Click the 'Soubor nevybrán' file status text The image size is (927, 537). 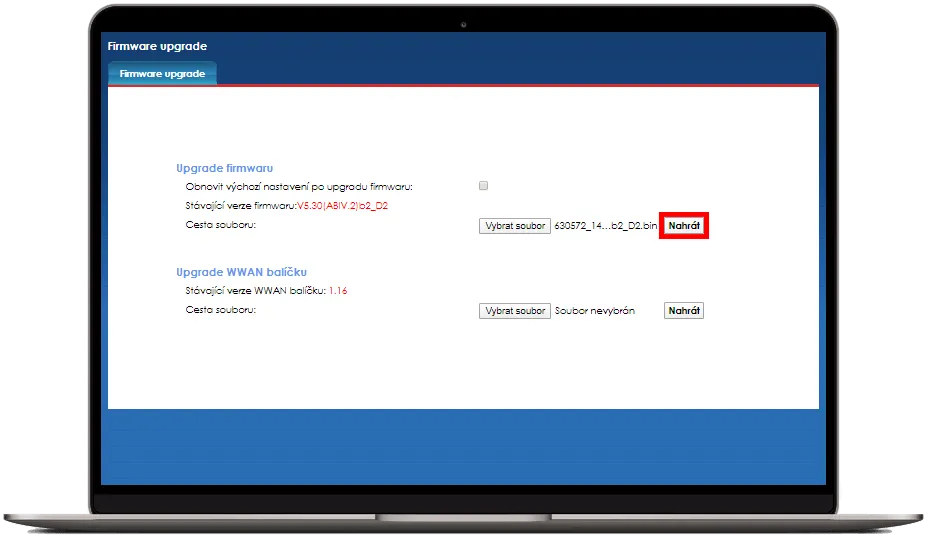pos(595,311)
